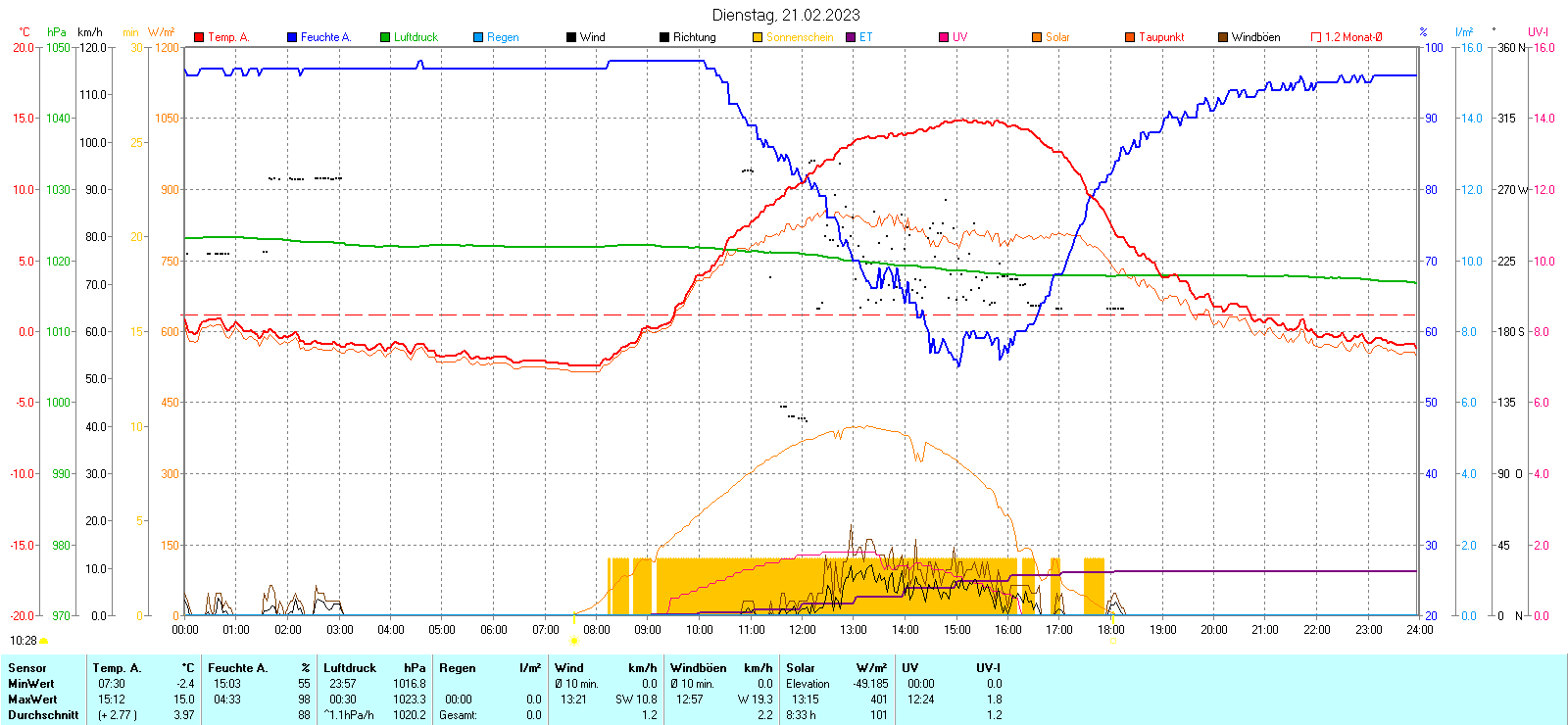The width and height of the screenshot is (1568, 725).
Task: Toggle the hollow 1.2 Monat-Ø legend box
Action: pos(1316,37)
